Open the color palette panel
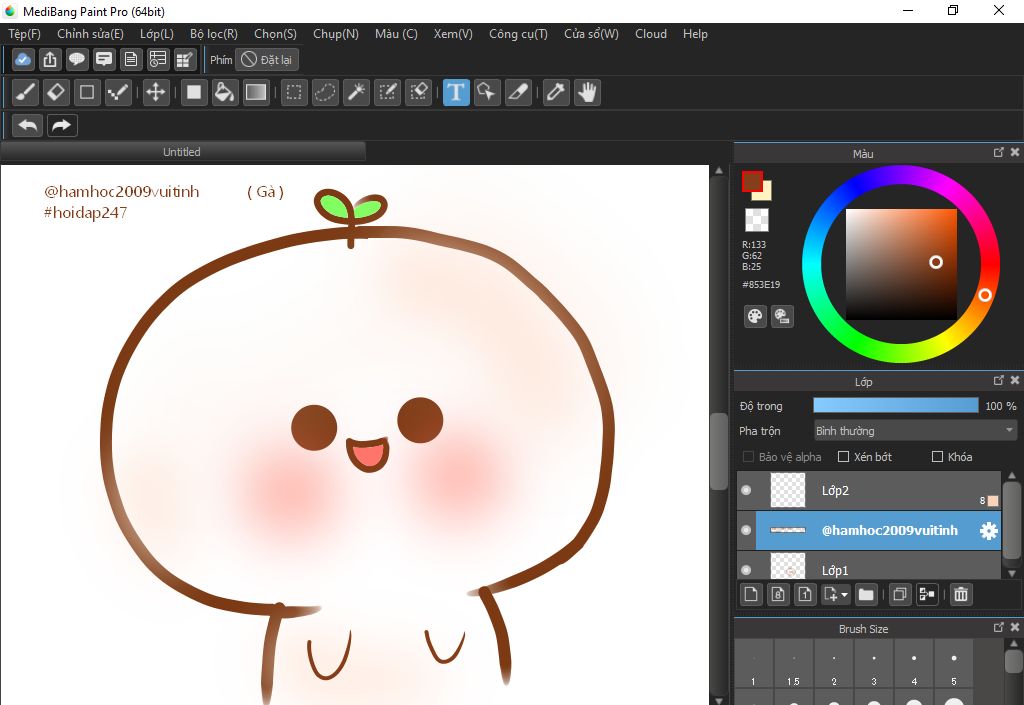This screenshot has width=1024, height=705. coord(755,317)
